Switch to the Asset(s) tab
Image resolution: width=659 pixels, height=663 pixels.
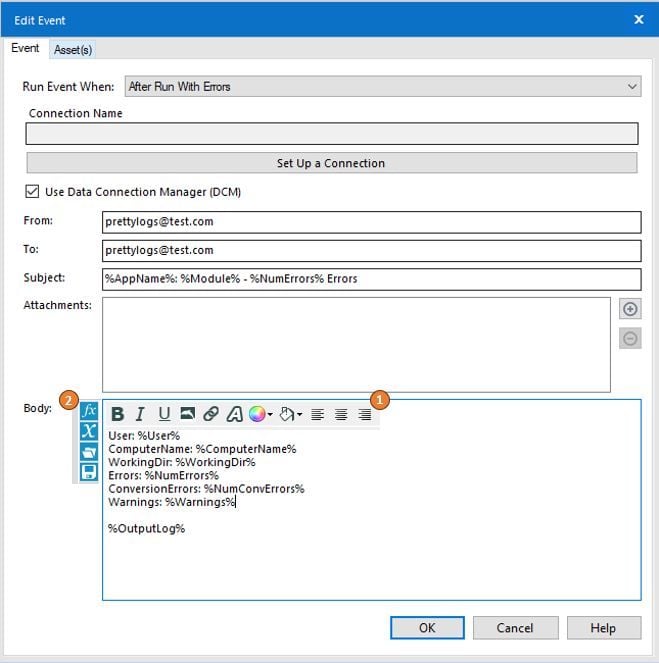click(x=73, y=49)
